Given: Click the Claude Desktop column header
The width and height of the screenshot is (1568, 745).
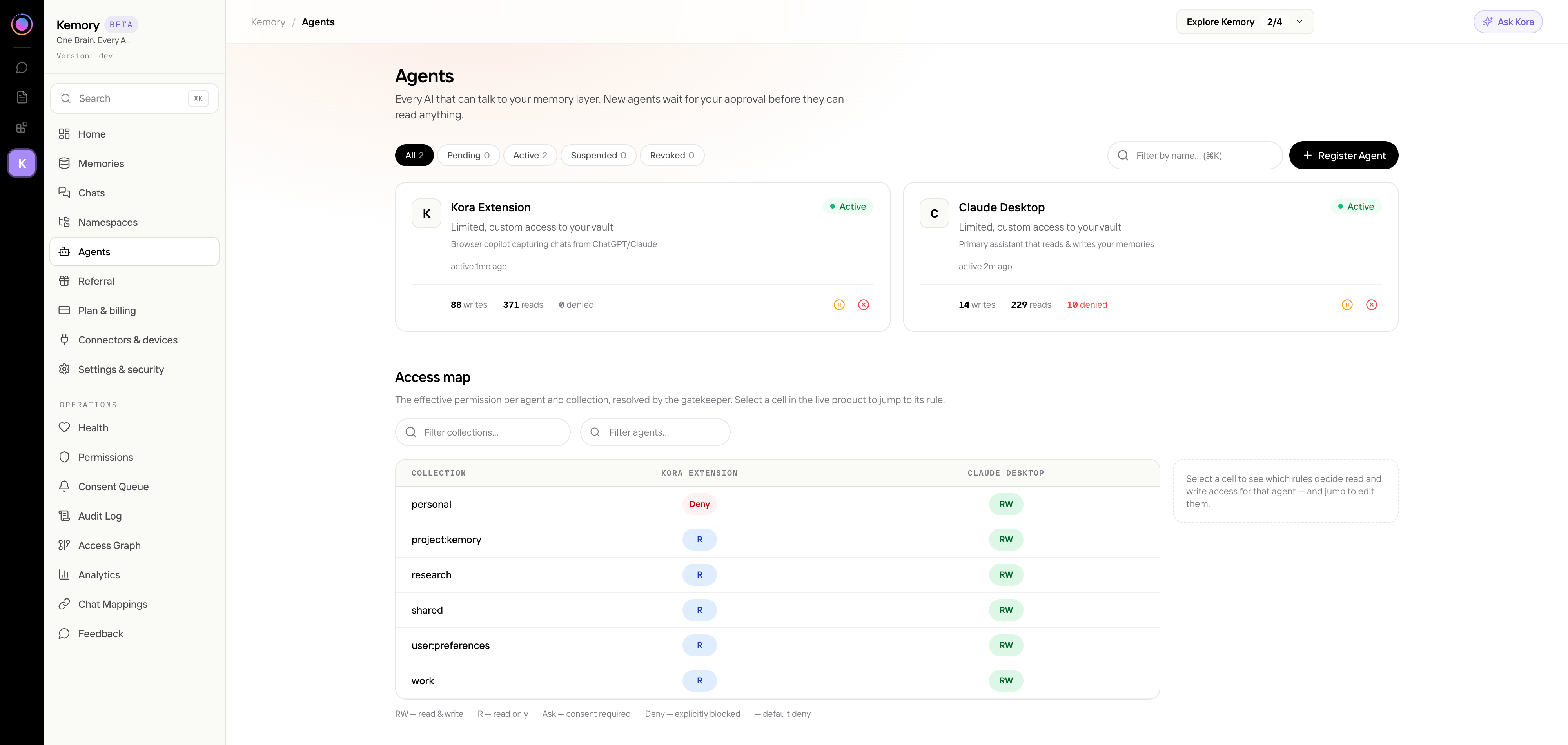Looking at the screenshot, I should [x=1006, y=474].
